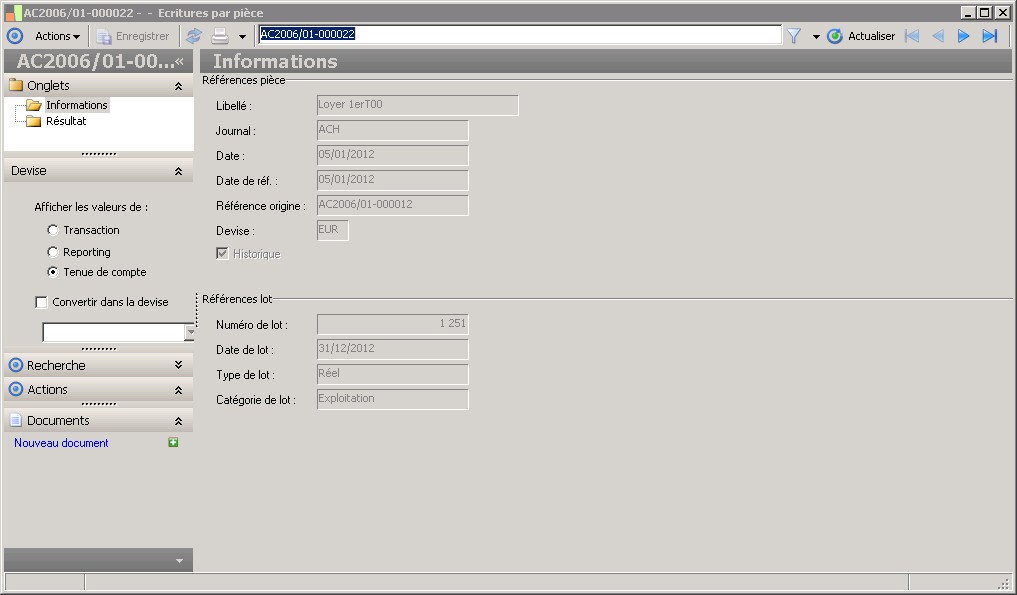
Task: Click the filter funnel icon
Action: tap(794, 36)
